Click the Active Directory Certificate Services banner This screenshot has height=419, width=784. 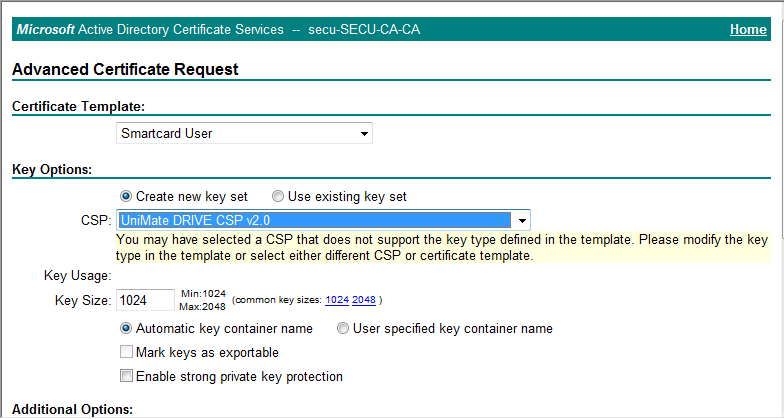tap(218, 30)
